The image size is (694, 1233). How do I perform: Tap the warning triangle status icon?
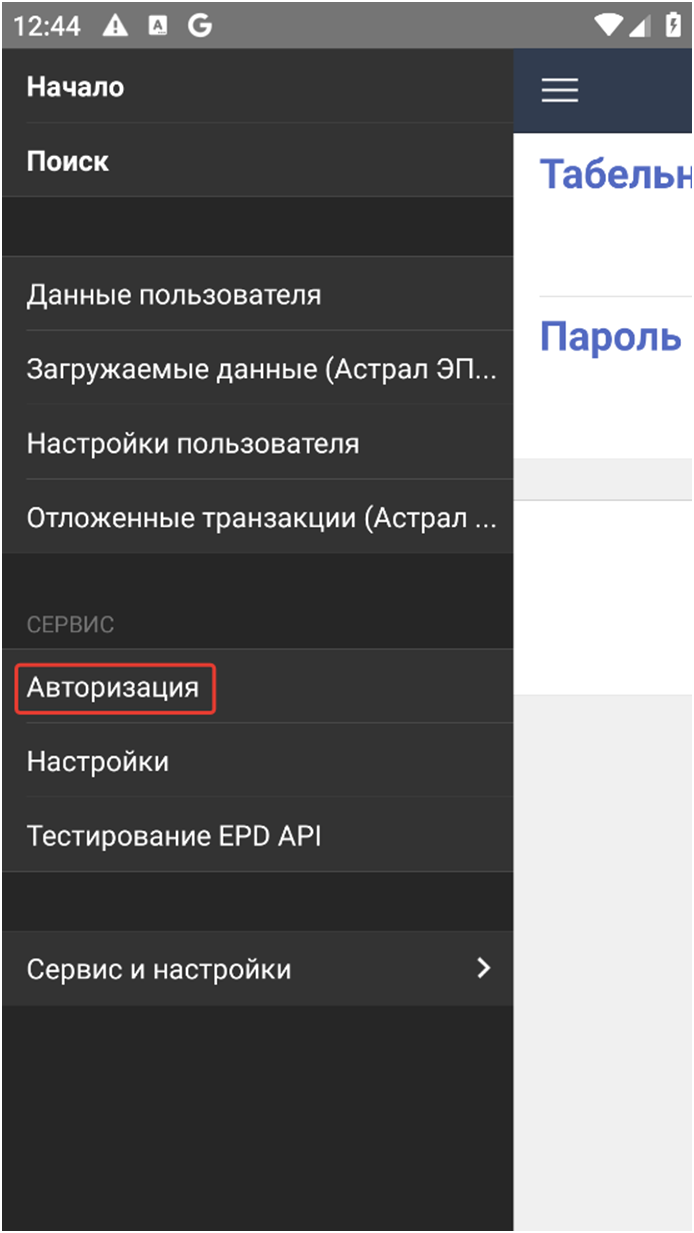pyautogui.click(x=116, y=25)
